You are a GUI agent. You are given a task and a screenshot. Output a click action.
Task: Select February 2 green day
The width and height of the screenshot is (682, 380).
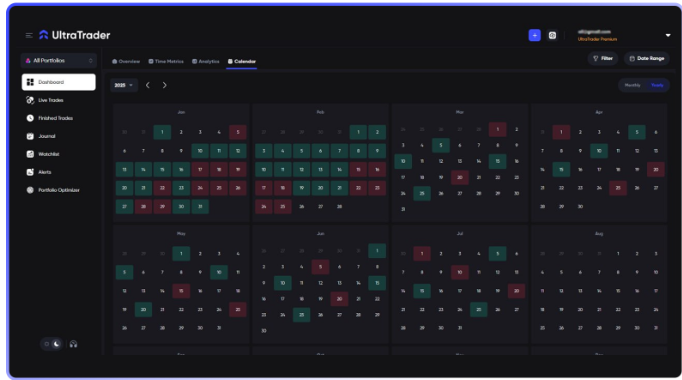(377, 132)
